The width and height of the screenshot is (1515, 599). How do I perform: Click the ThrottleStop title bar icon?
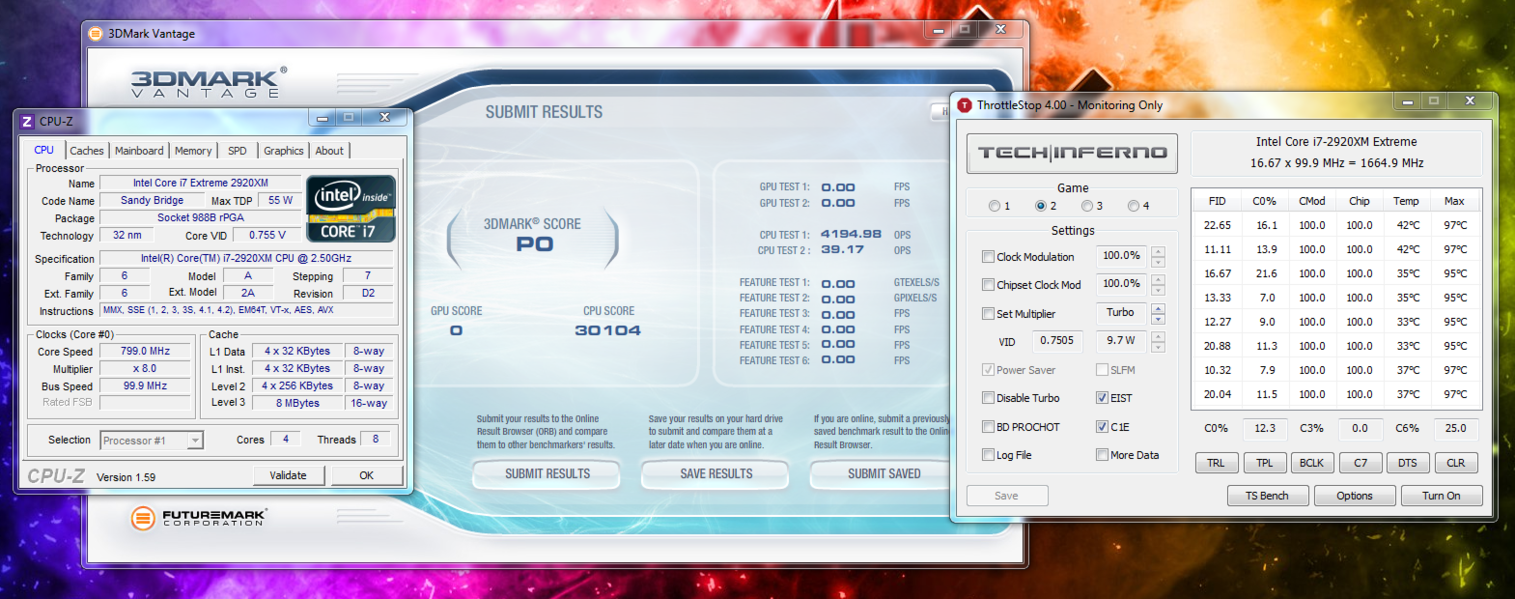point(964,105)
